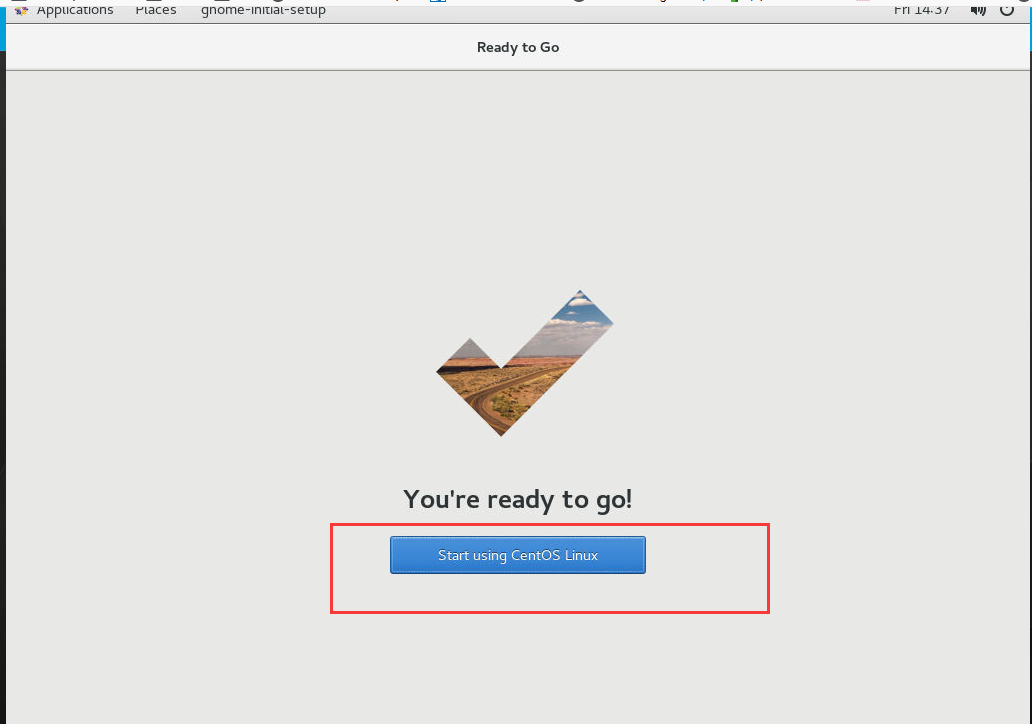Open the volume speaker icon
Image resolution: width=1032 pixels, height=724 pixels.
[x=978, y=9]
